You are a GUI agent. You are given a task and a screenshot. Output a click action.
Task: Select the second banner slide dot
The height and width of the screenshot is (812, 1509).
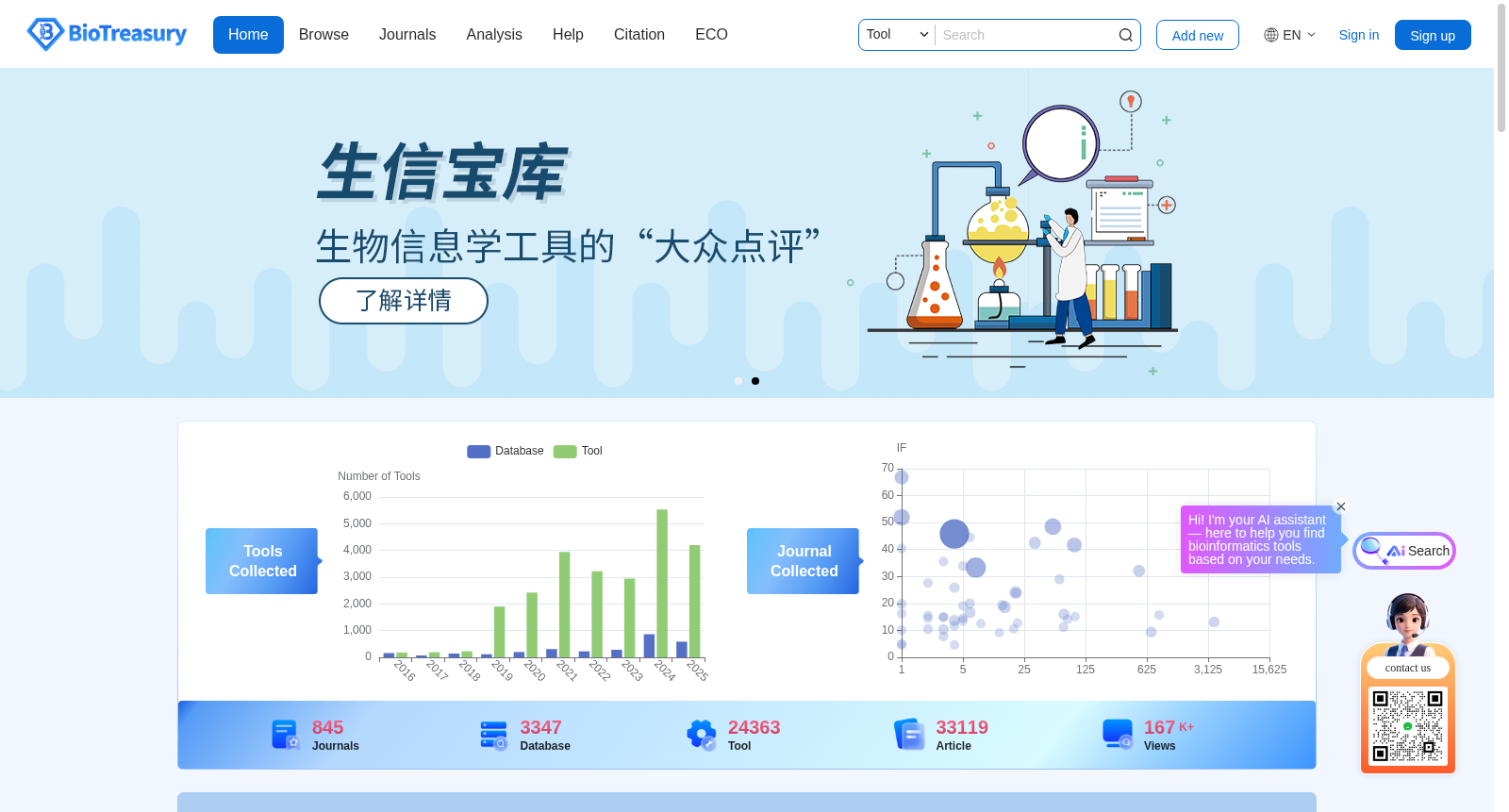coord(755,381)
